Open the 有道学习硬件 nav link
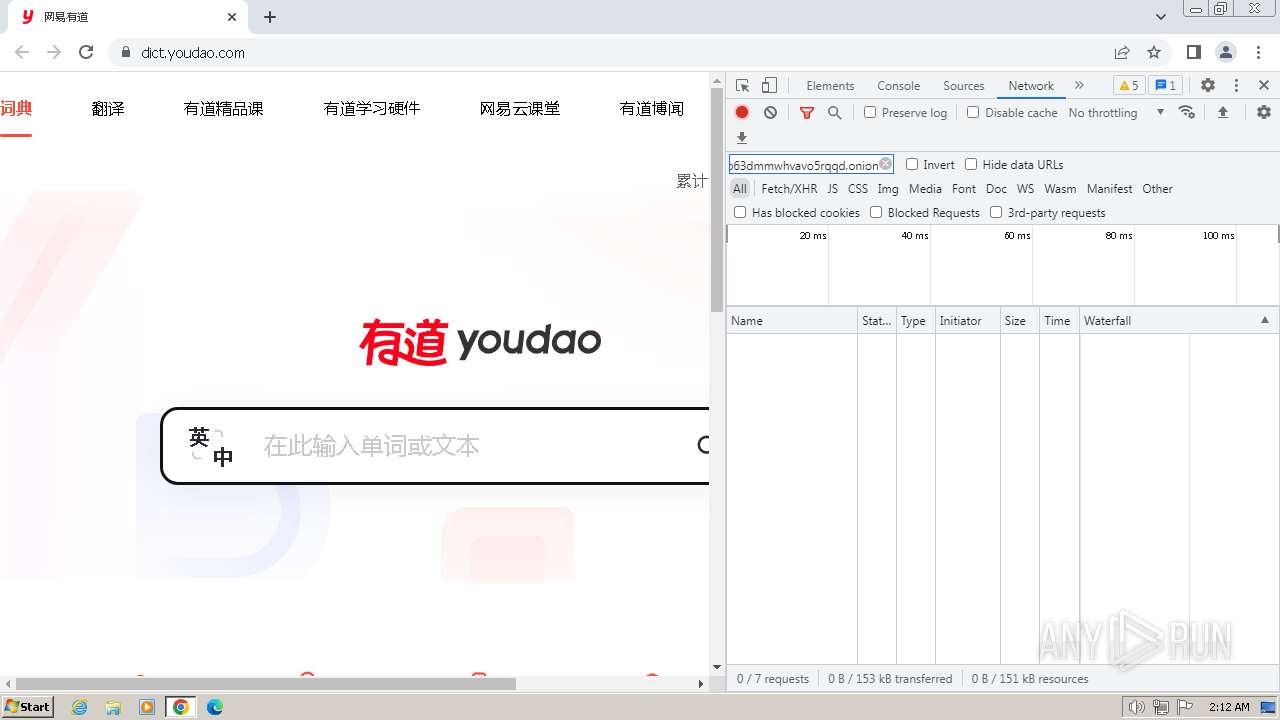1280x720 pixels. click(x=372, y=109)
